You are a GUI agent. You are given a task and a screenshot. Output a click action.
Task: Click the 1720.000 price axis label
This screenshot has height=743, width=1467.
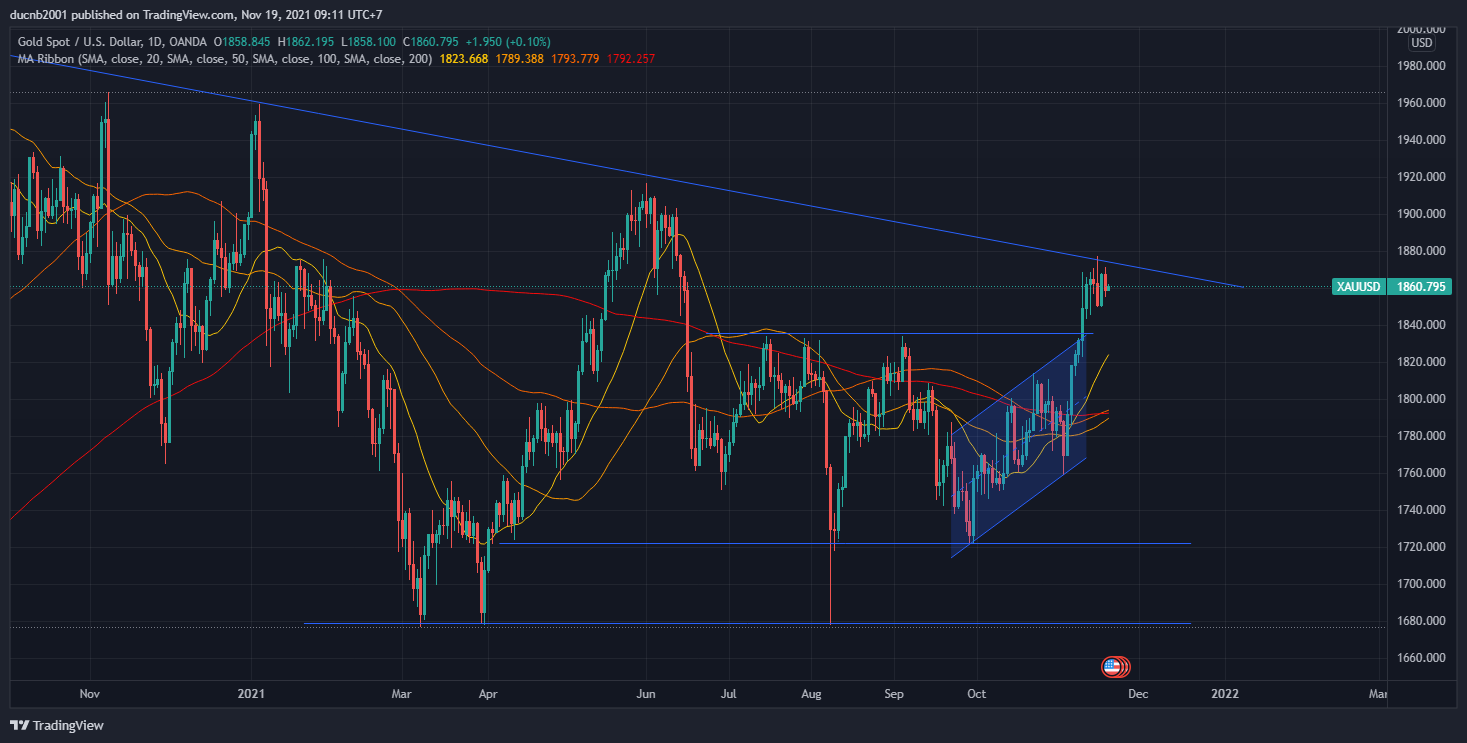pyautogui.click(x=1420, y=547)
